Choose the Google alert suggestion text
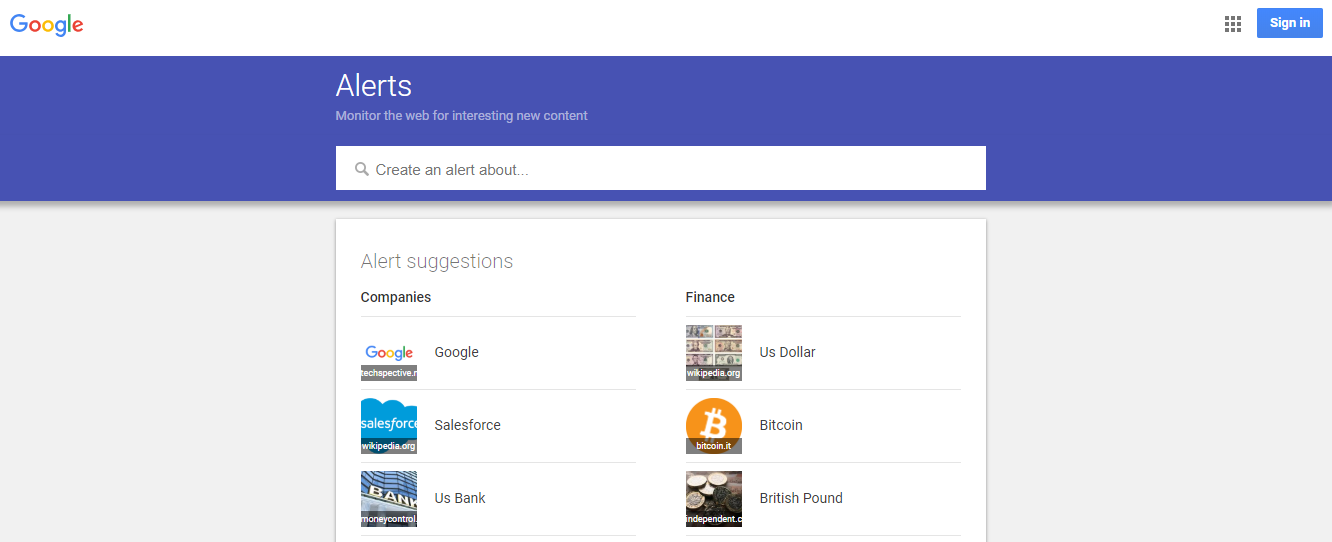The image size is (1332, 542). (456, 352)
